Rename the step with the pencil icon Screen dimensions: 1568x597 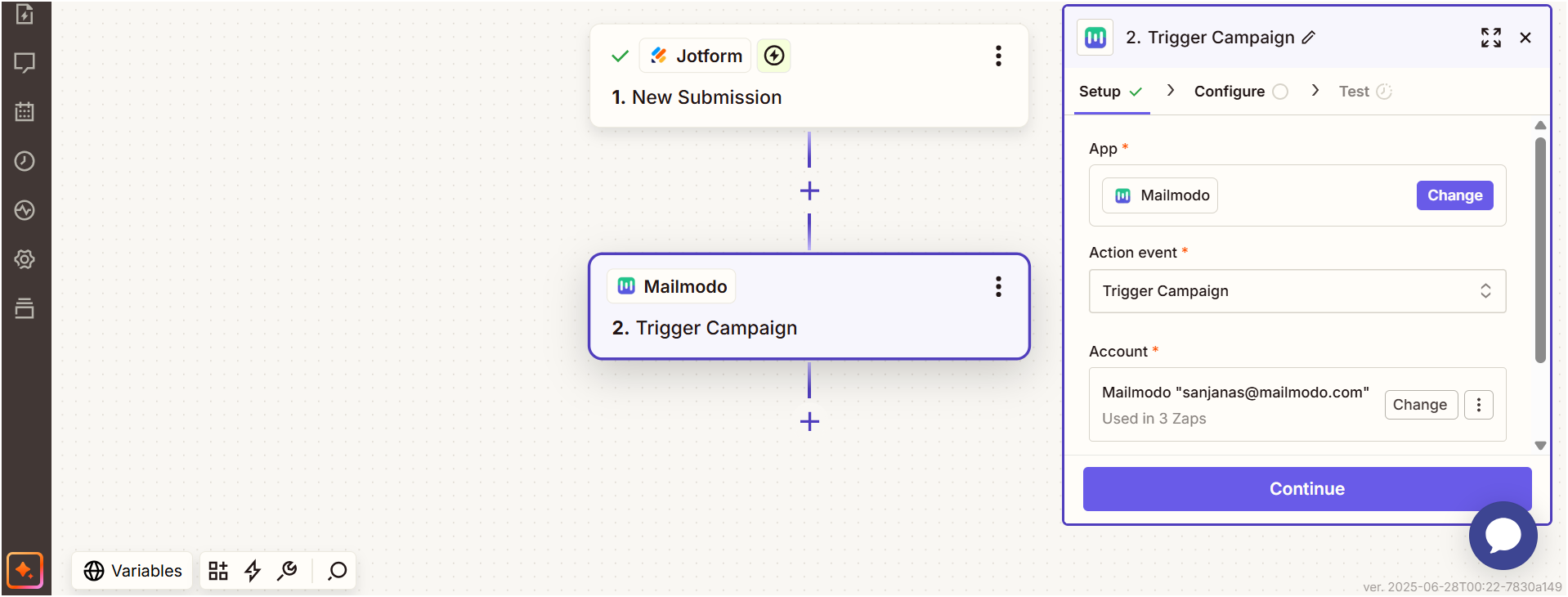[x=1309, y=38]
